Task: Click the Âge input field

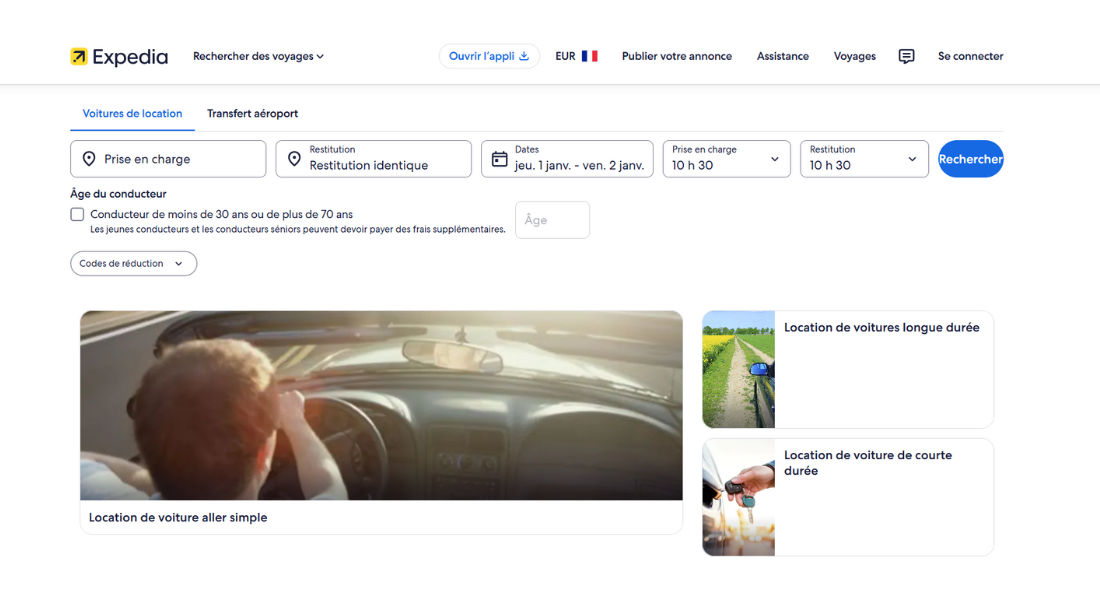Action: tap(552, 220)
